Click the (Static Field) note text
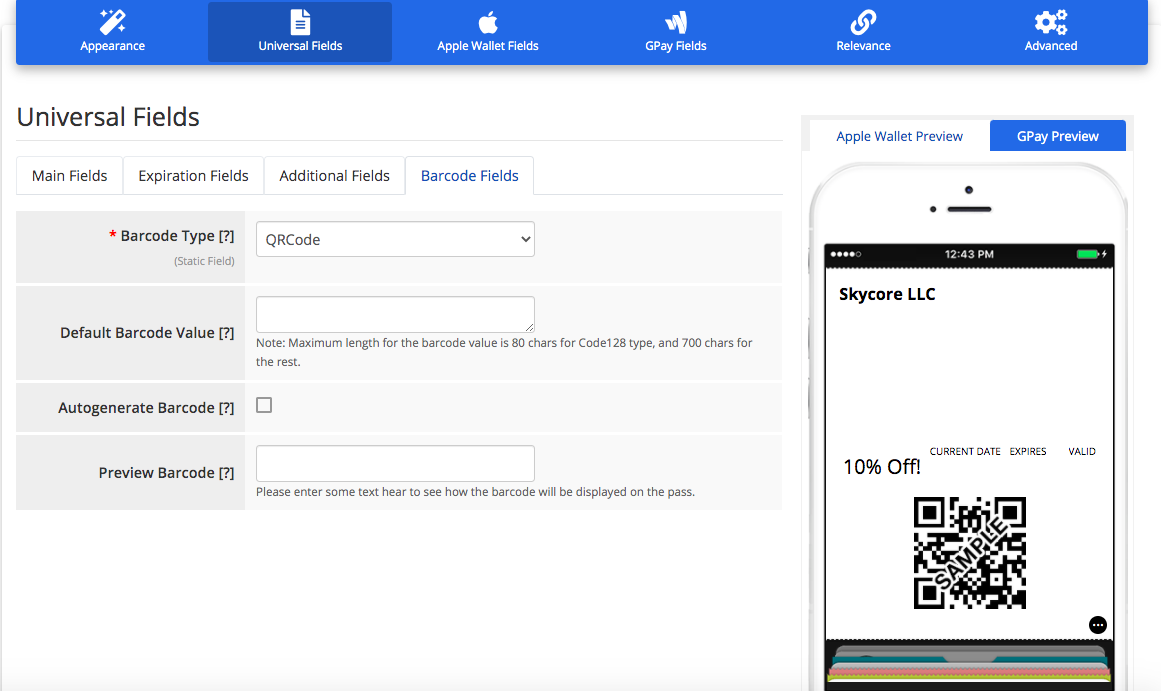 (204, 261)
